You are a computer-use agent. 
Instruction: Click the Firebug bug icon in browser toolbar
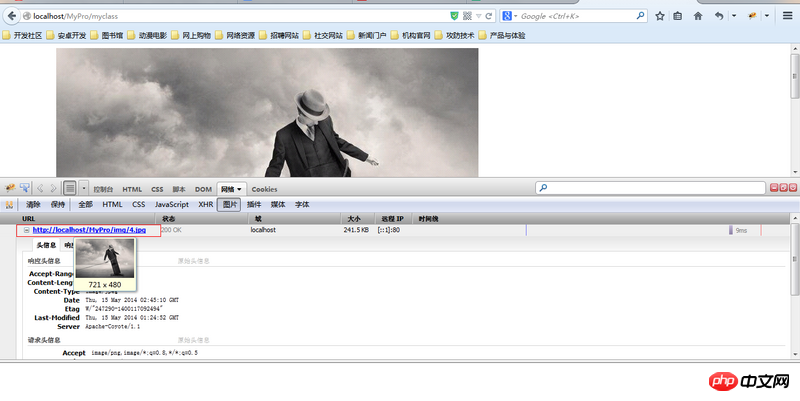click(752, 16)
